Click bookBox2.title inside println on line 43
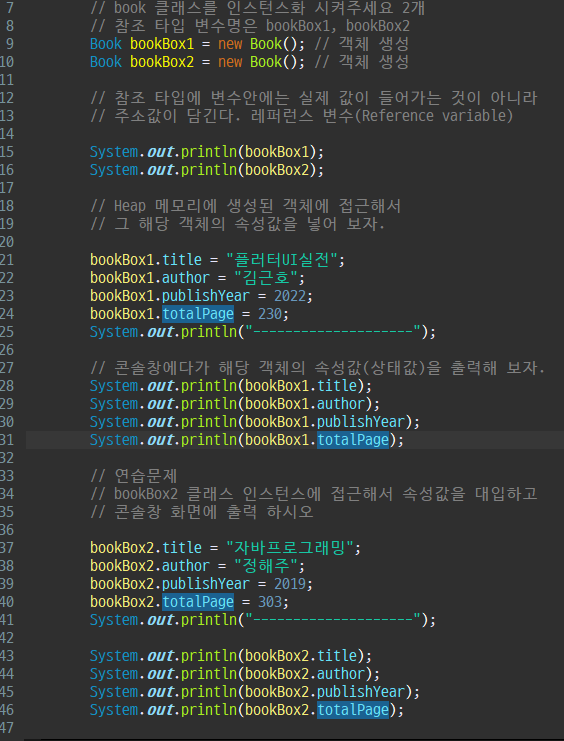This screenshot has width=564, height=741. click(x=301, y=656)
